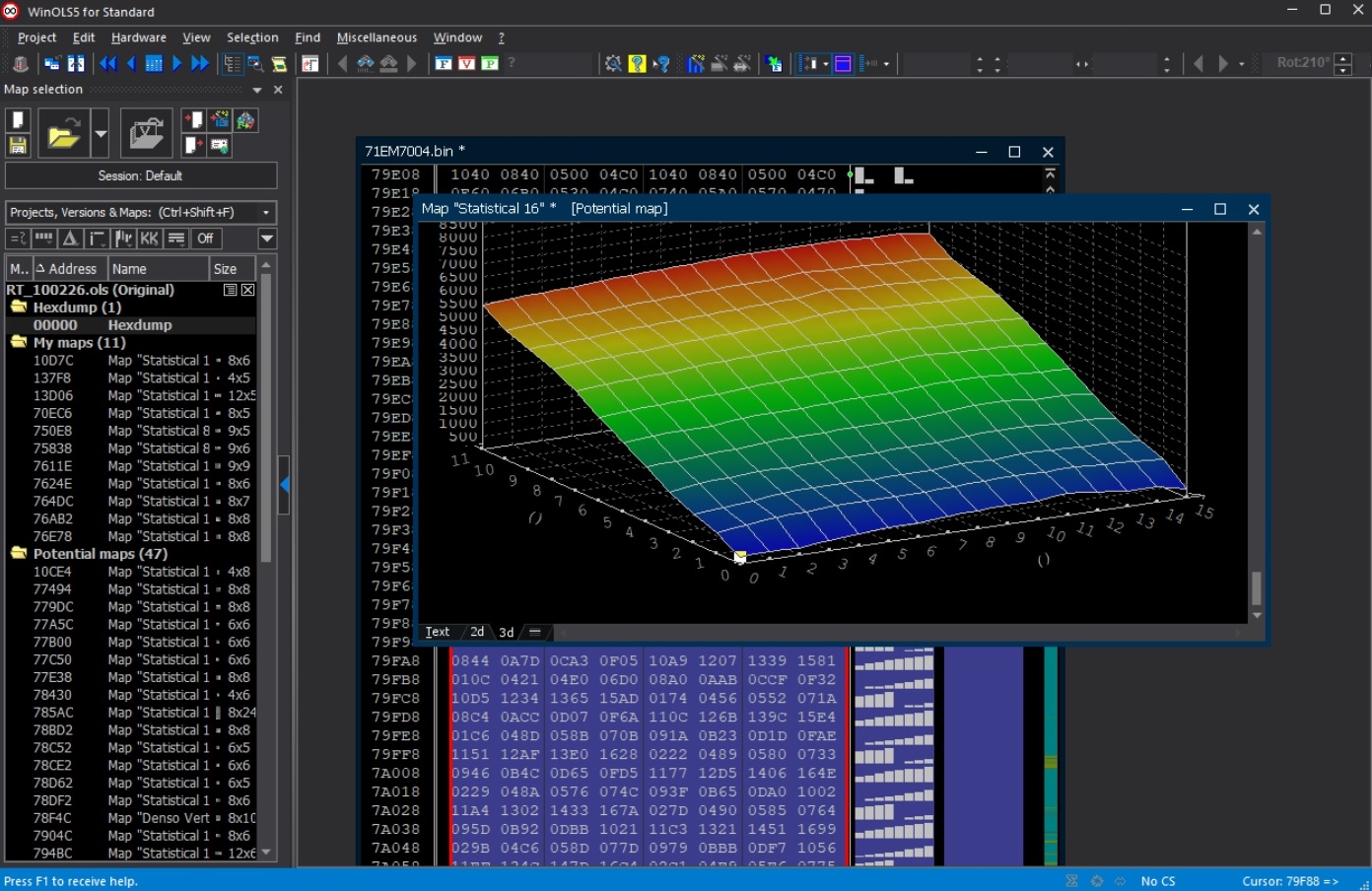Toggle the purple window view mode button

(843, 64)
